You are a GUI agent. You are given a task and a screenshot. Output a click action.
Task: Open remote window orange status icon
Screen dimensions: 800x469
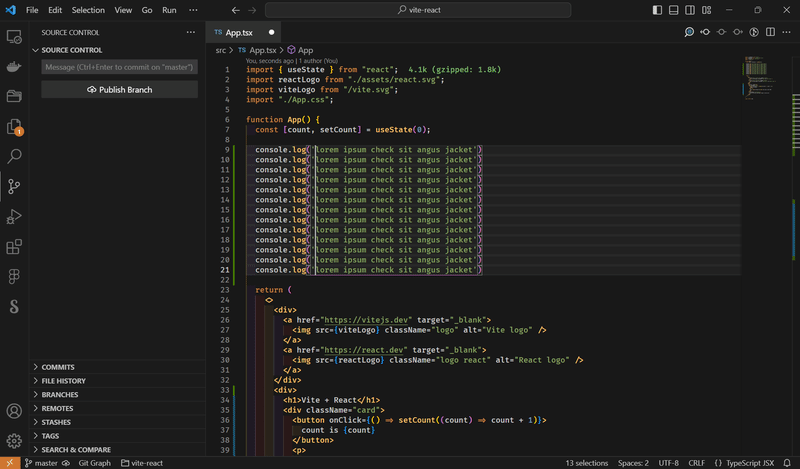(10, 463)
